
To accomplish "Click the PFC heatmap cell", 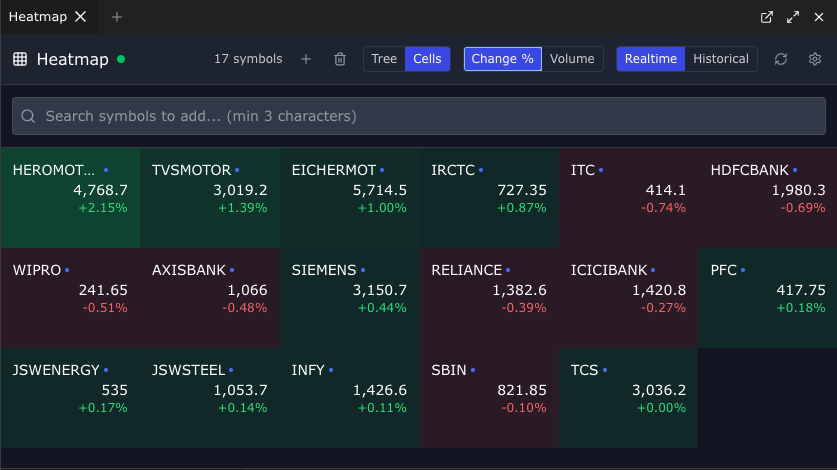I will tap(768, 297).
